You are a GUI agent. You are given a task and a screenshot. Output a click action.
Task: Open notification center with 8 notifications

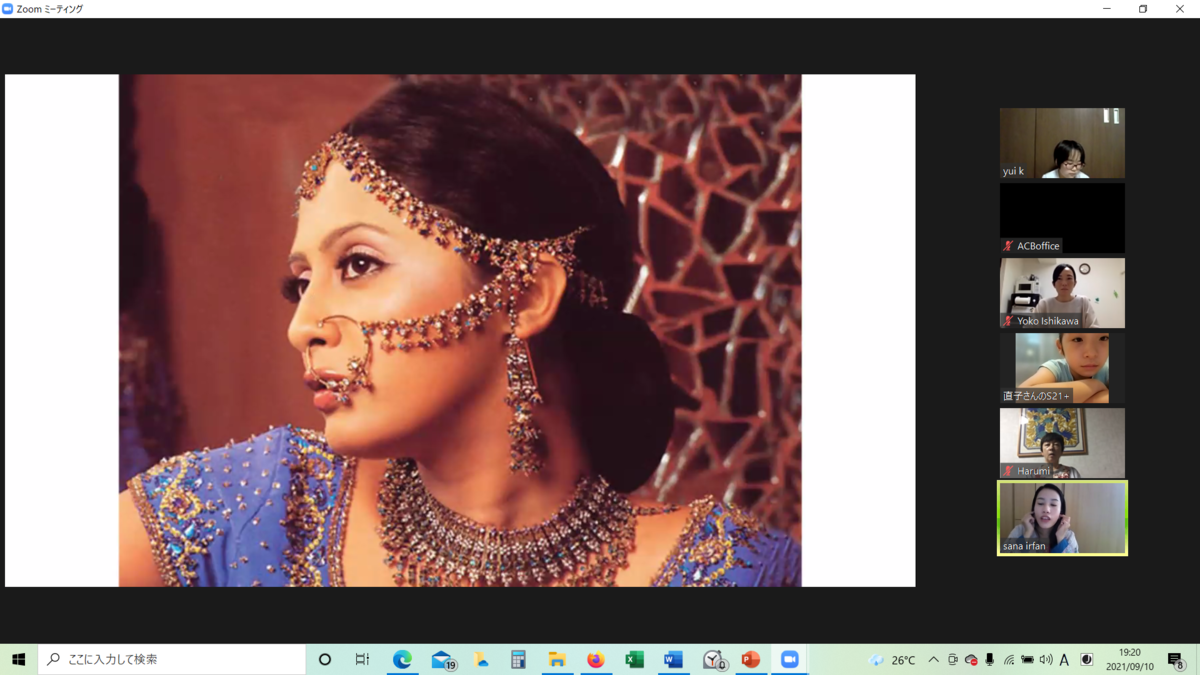(1177, 660)
